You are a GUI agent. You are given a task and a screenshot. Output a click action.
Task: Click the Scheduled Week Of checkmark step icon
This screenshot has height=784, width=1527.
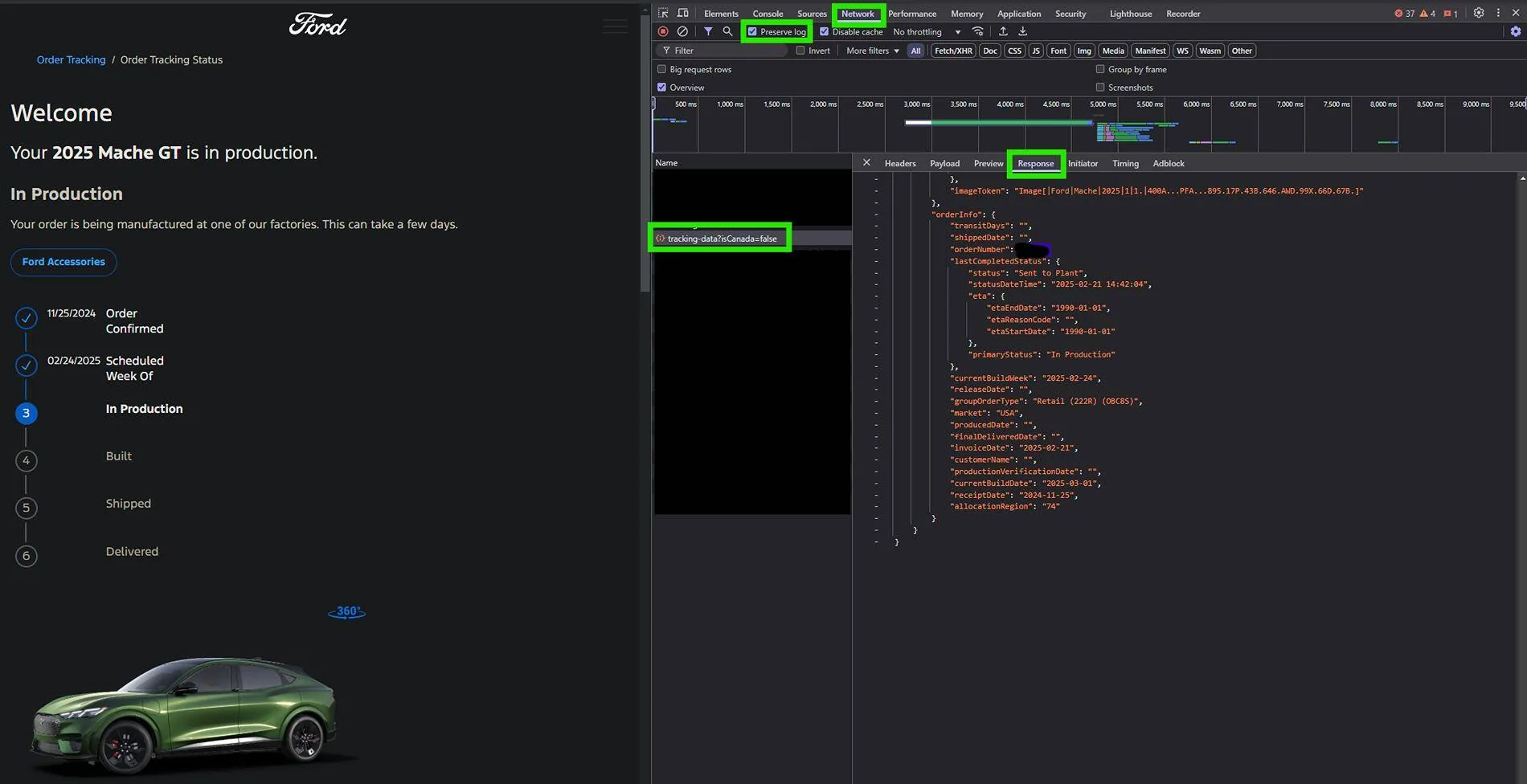(x=26, y=365)
